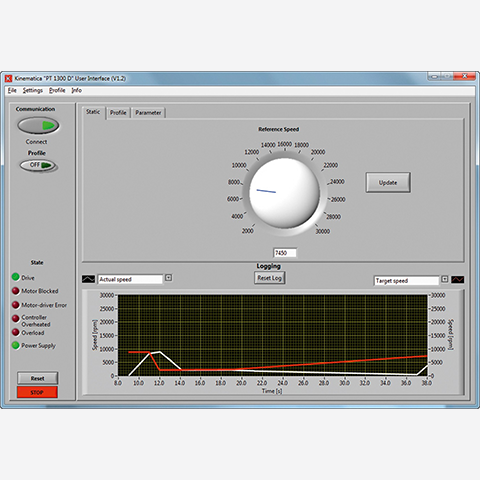The width and height of the screenshot is (480, 480).
Task: Expand the Actual speed plot options
Action: tap(168, 277)
